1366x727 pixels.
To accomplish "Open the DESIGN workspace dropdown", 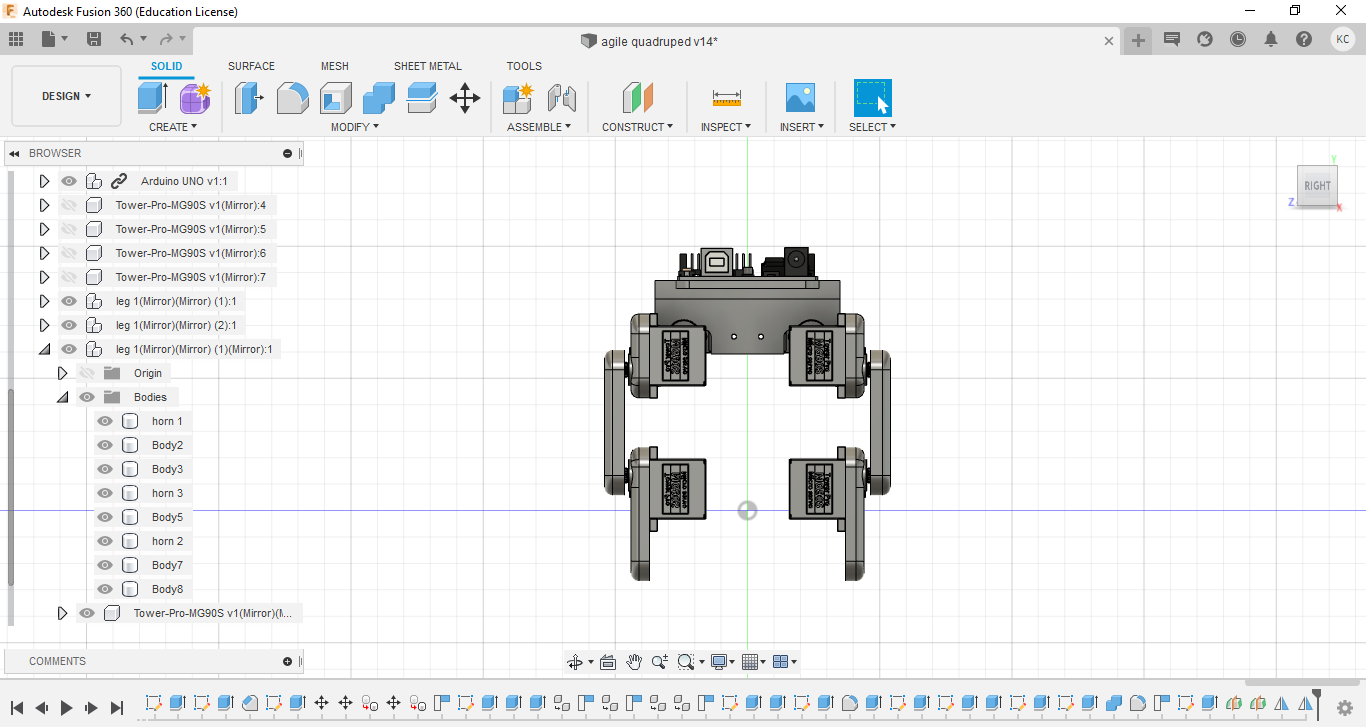I will pyautogui.click(x=66, y=96).
